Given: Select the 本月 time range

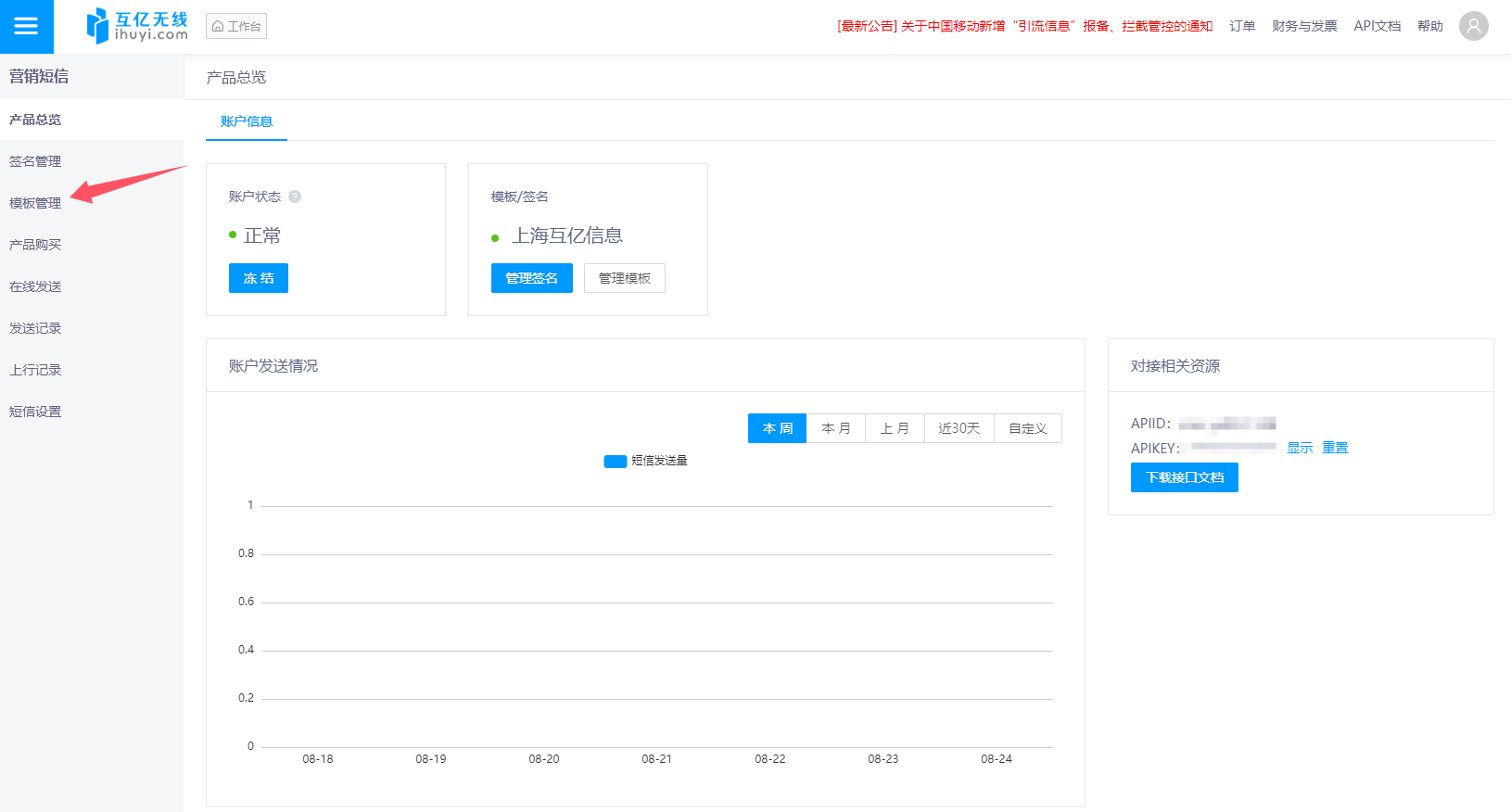Looking at the screenshot, I should click(x=836, y=428).
